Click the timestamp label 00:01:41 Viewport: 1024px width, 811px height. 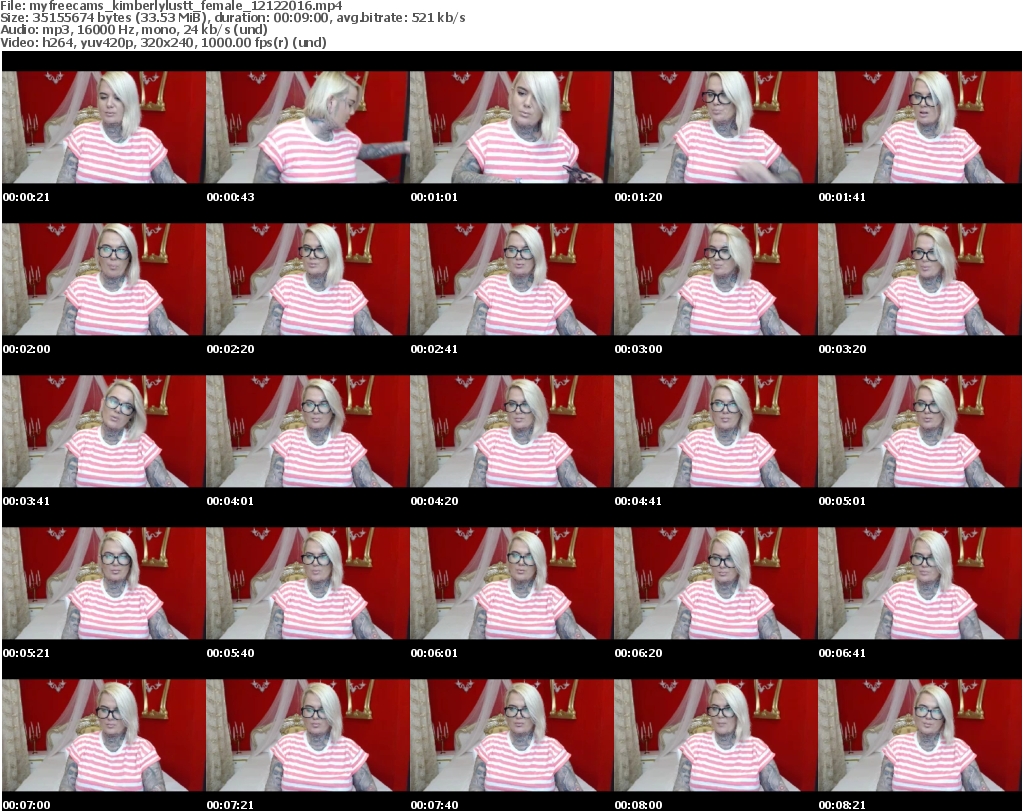click(x=842, y=197)
